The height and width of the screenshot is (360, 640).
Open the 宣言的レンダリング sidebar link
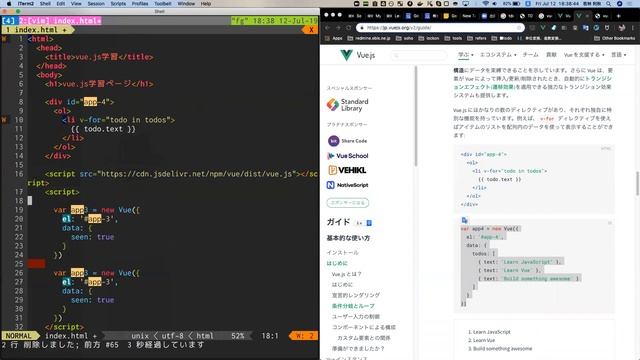(356, 295)
